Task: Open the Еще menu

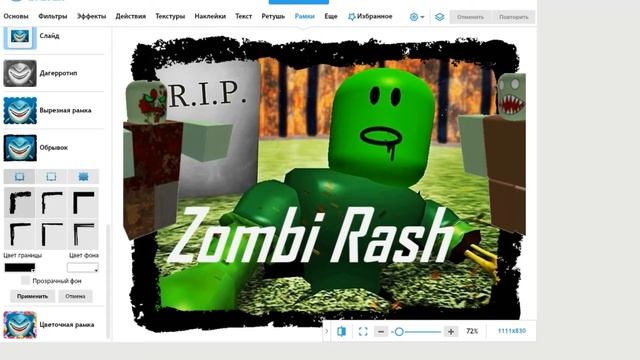Action: point(331,16)
